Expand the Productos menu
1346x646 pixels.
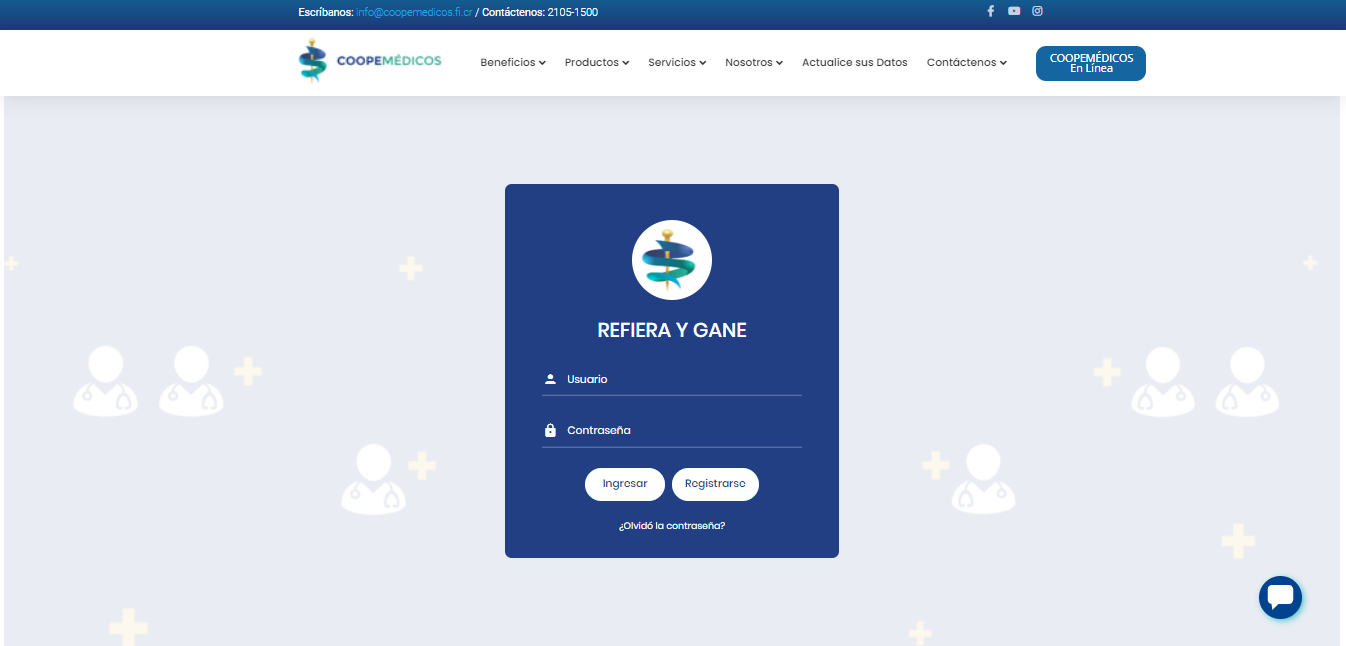[597, 62]
